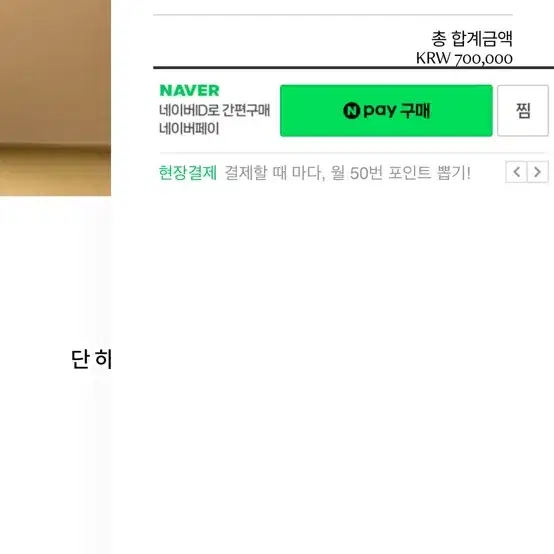
Task: Click the 구매 text on green button
Action: 415,111
